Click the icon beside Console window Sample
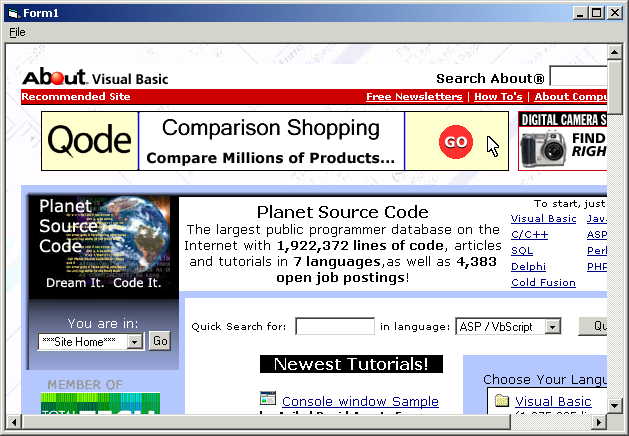Viewport: 629px width, 436px height. click(x=268, y=398)
